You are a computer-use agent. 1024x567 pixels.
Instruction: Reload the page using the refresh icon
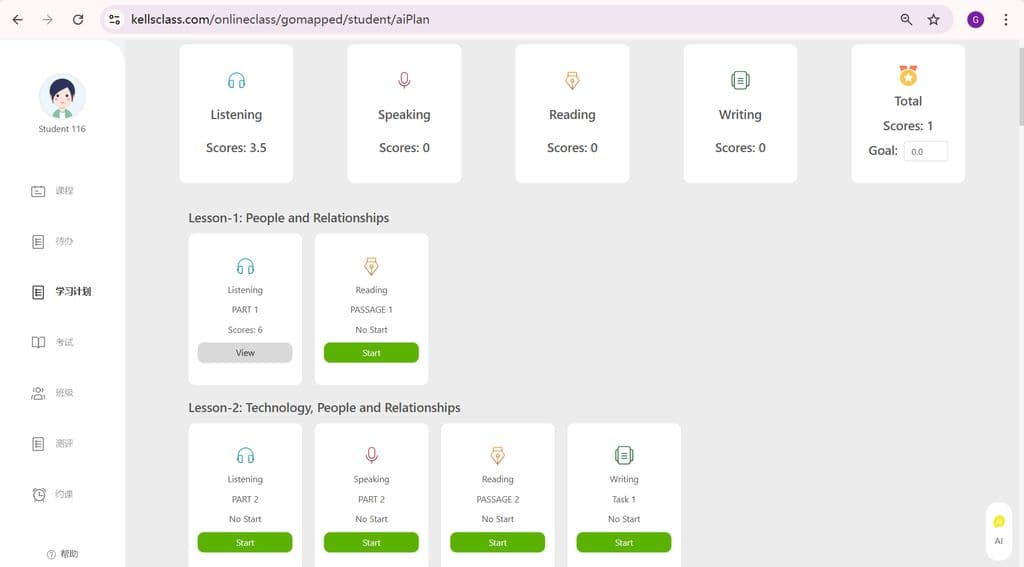pos(78,19)
